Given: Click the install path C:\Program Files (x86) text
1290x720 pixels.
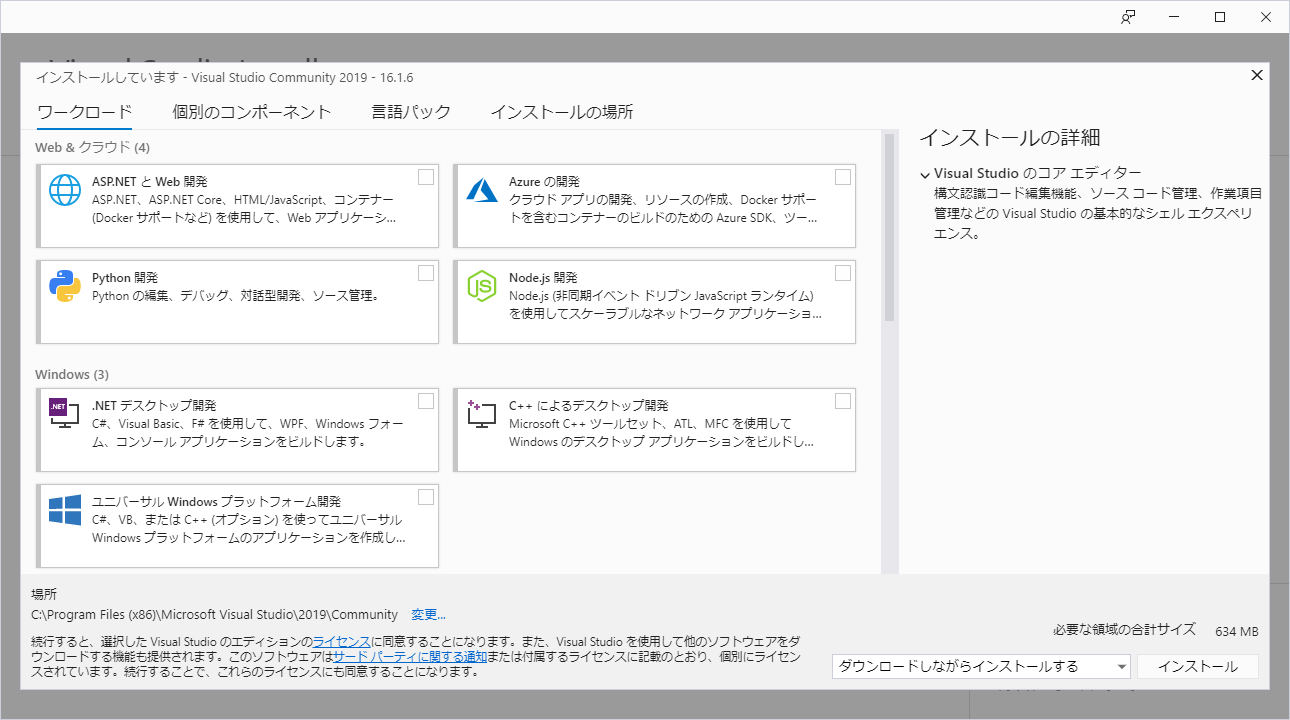Looking at the screenshot, I should (x=214, y=614).
